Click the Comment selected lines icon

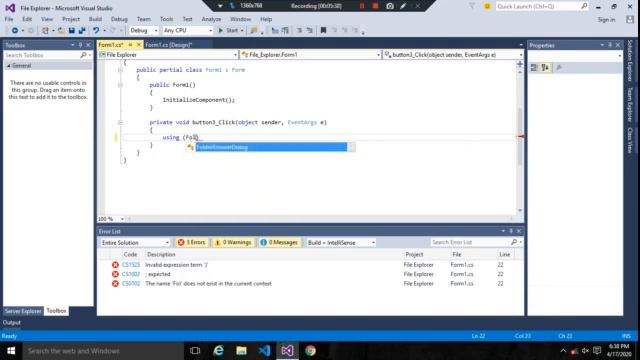(299, 30)
